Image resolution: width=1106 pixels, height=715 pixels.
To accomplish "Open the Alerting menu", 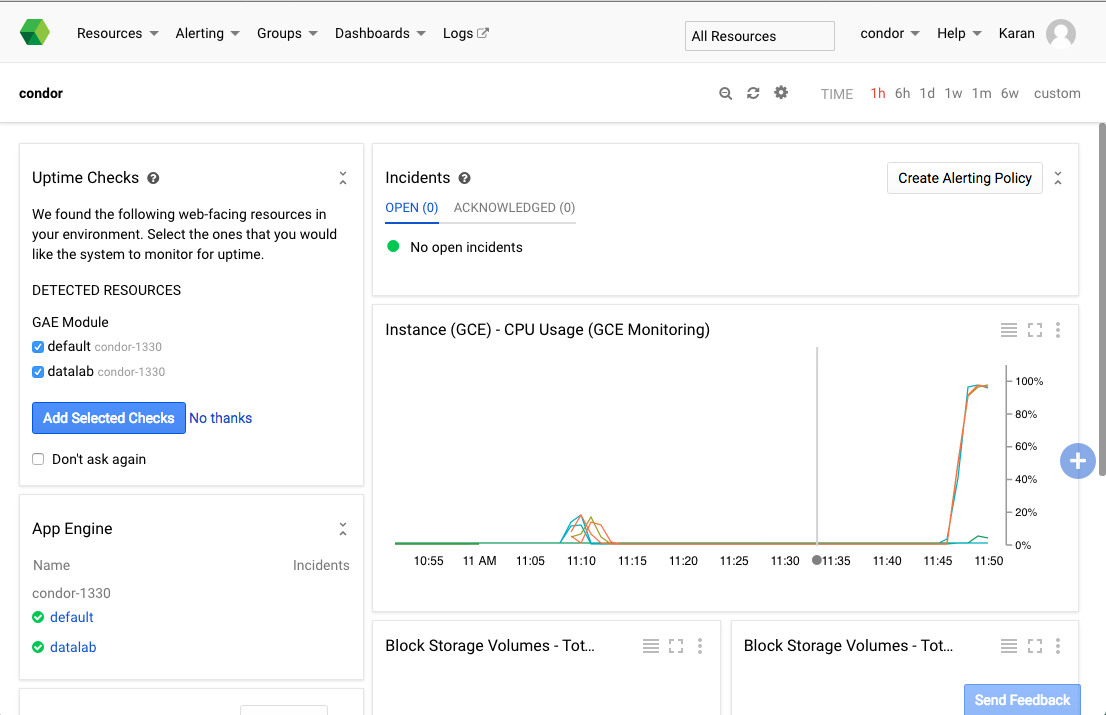I will [x=207, y=33].
